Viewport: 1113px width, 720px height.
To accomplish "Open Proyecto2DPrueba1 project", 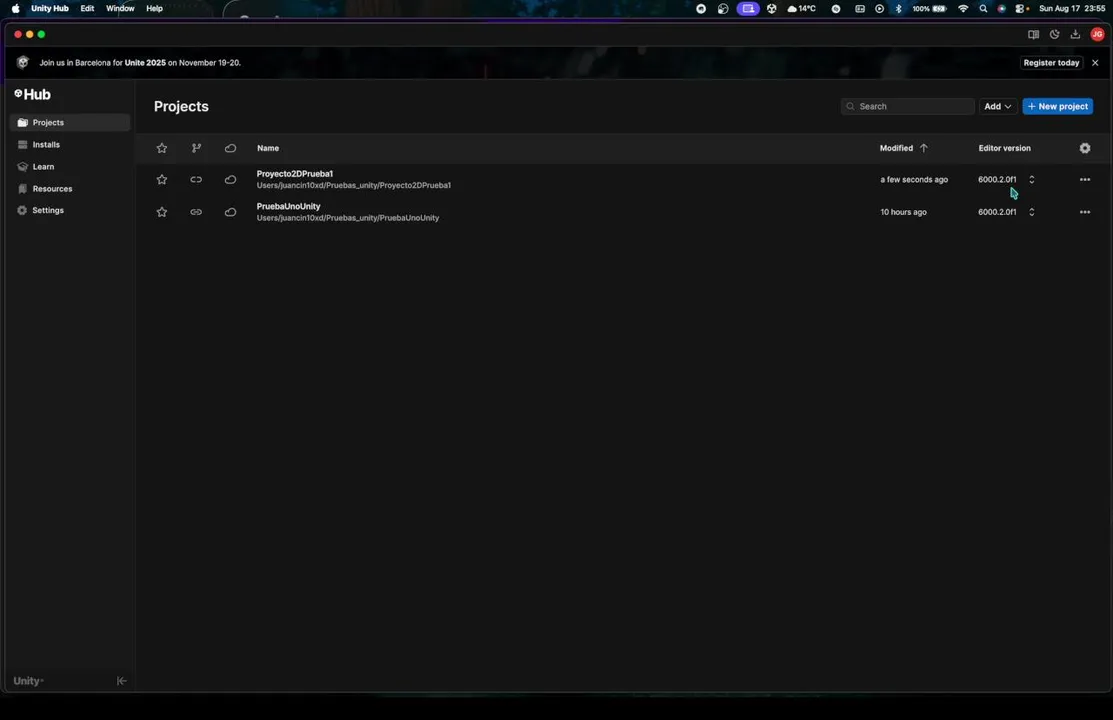I will pos(295,174).
